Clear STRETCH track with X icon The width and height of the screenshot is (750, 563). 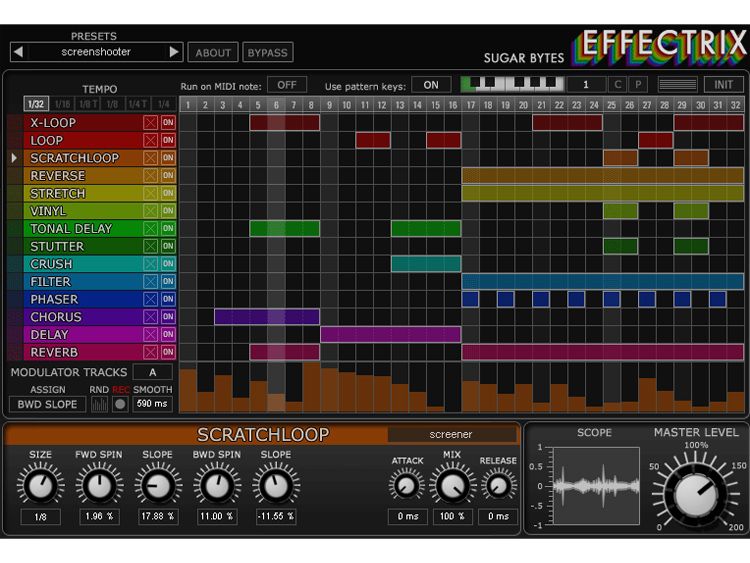pyautogui.click(x=150, y=193)
